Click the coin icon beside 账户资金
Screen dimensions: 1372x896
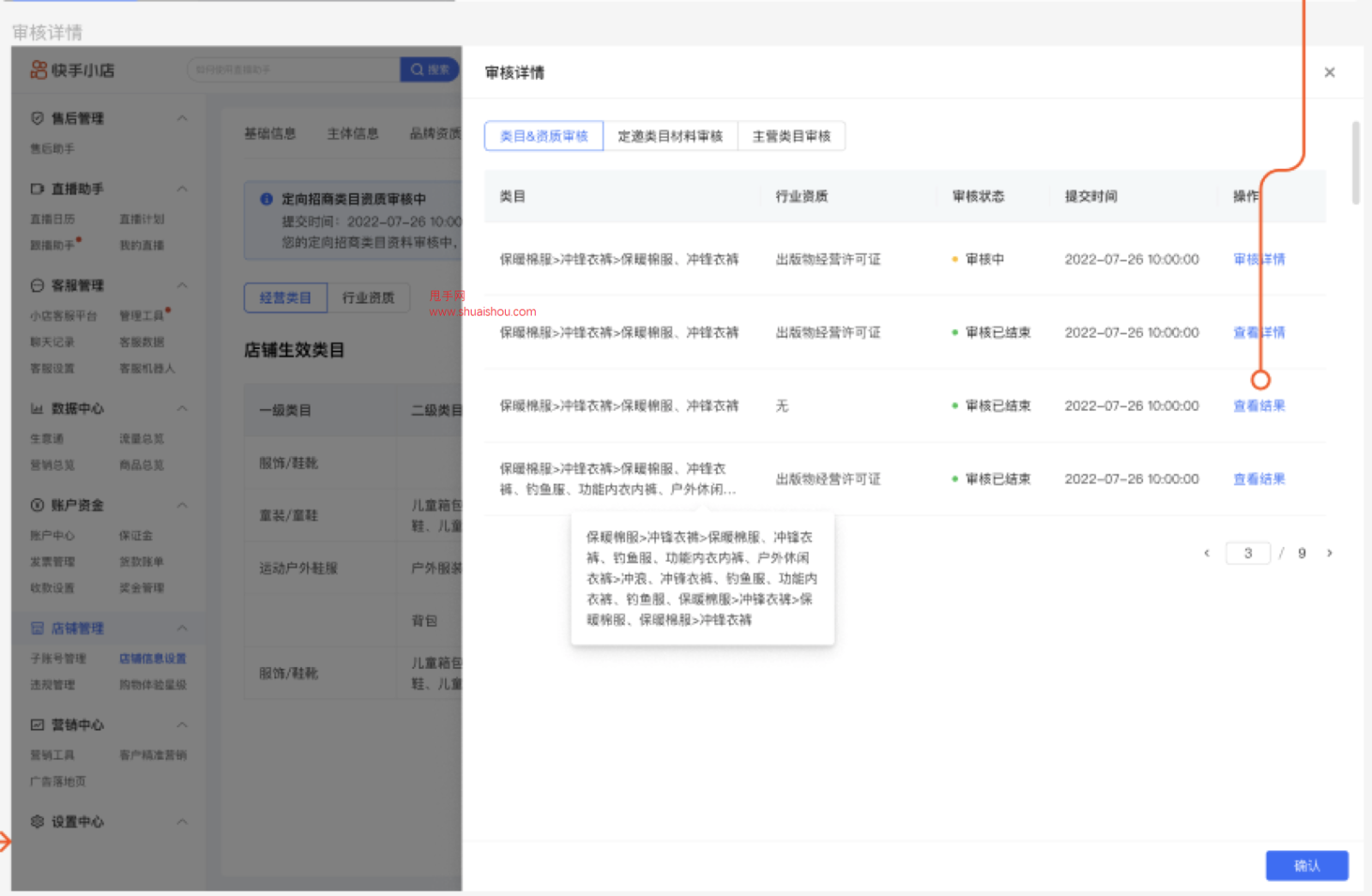37,505
